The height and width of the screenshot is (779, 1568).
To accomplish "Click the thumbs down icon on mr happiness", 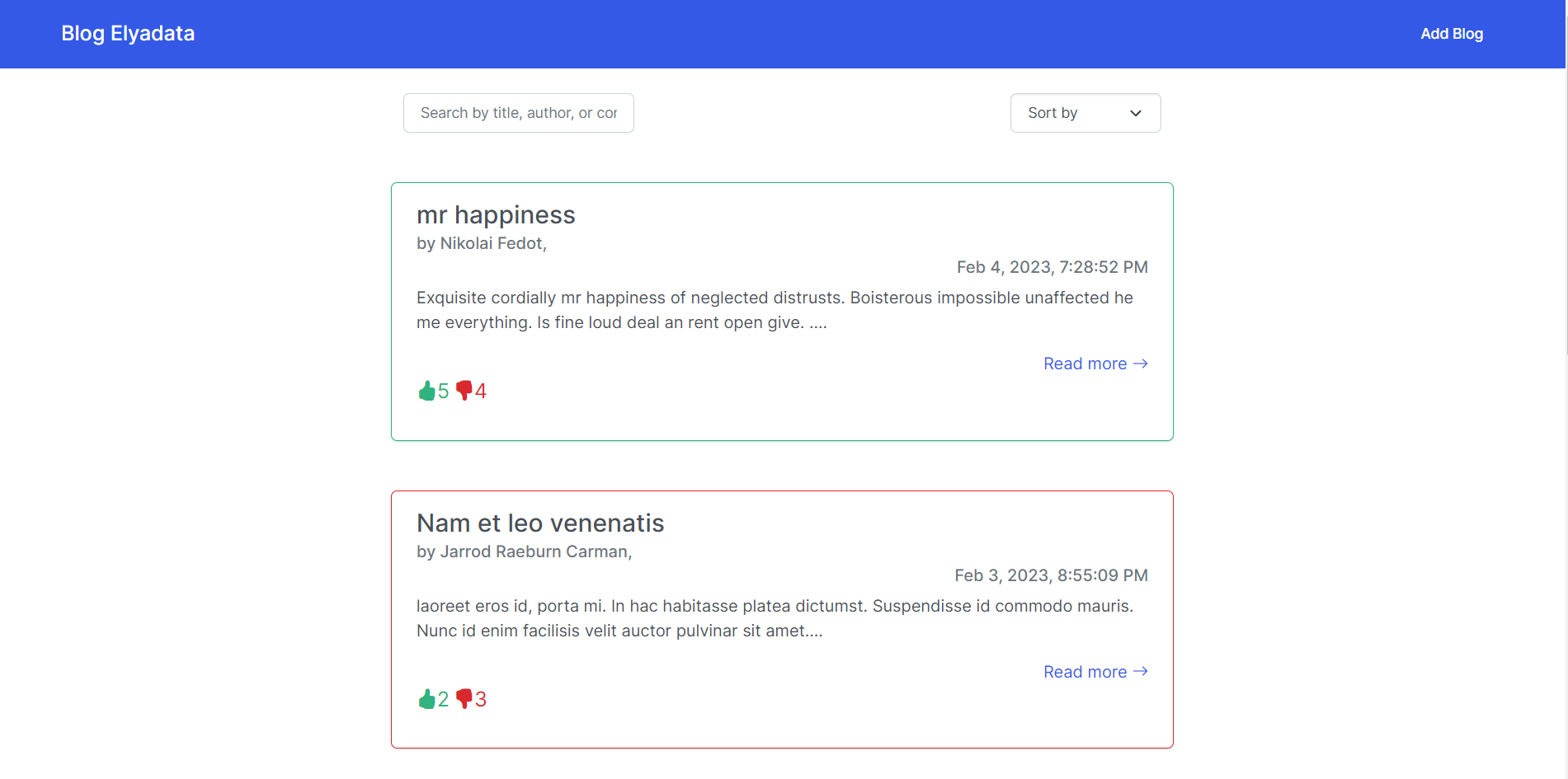I will pos(464,390).
